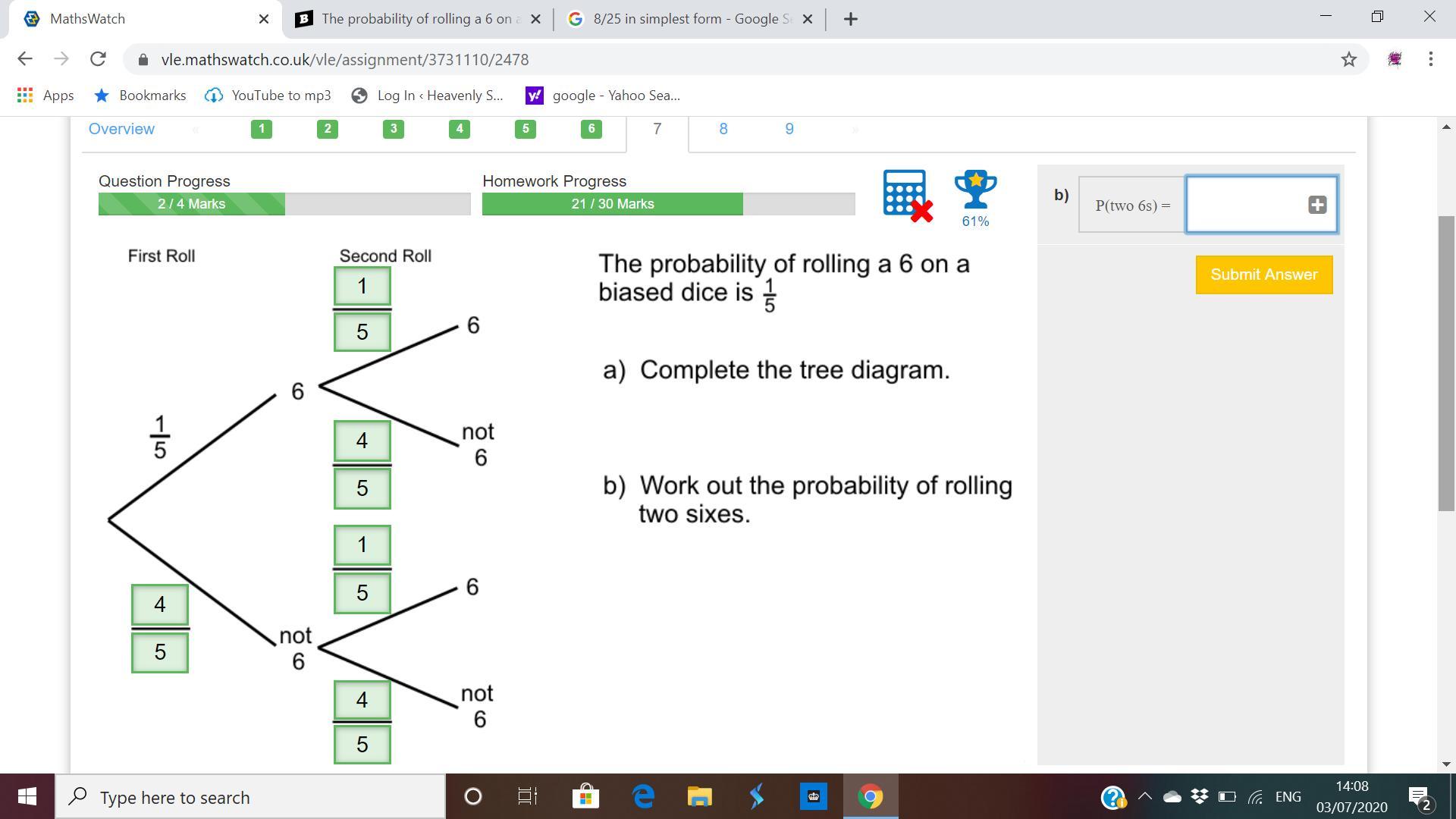The width and height of the screenshot is (1456, 819).
Task: Click the no-calculator icon
Action: pyautogui.click(x=907, y=195)
